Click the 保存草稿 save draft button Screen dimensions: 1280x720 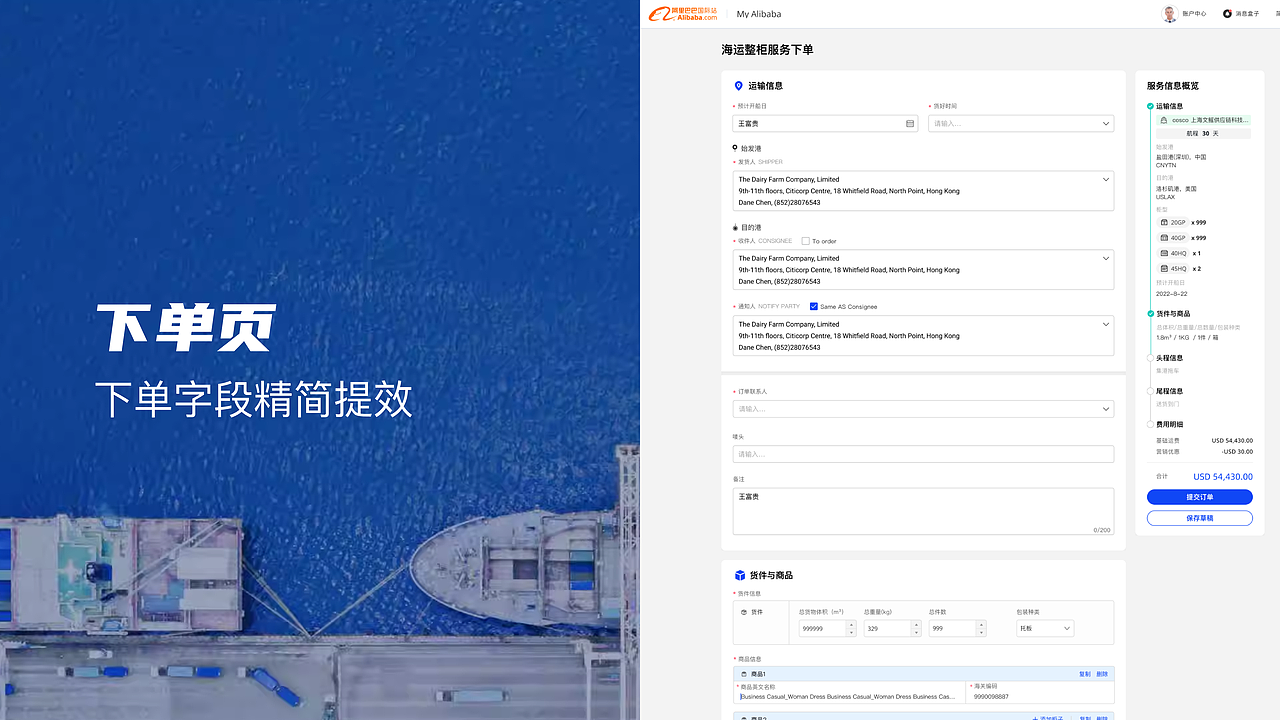coord(1199,518)
